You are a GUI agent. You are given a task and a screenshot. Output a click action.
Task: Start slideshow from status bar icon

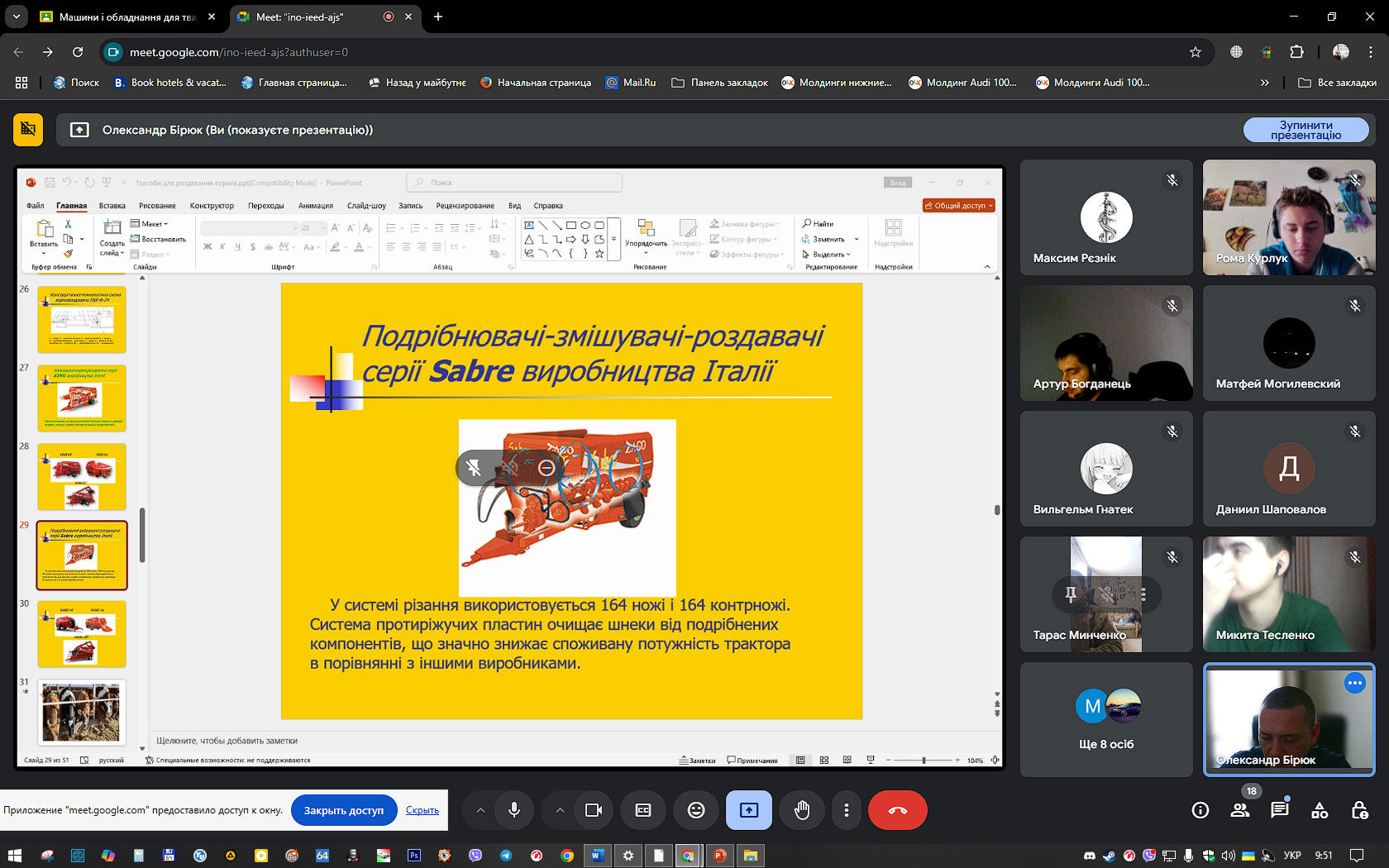click(870, 761)
